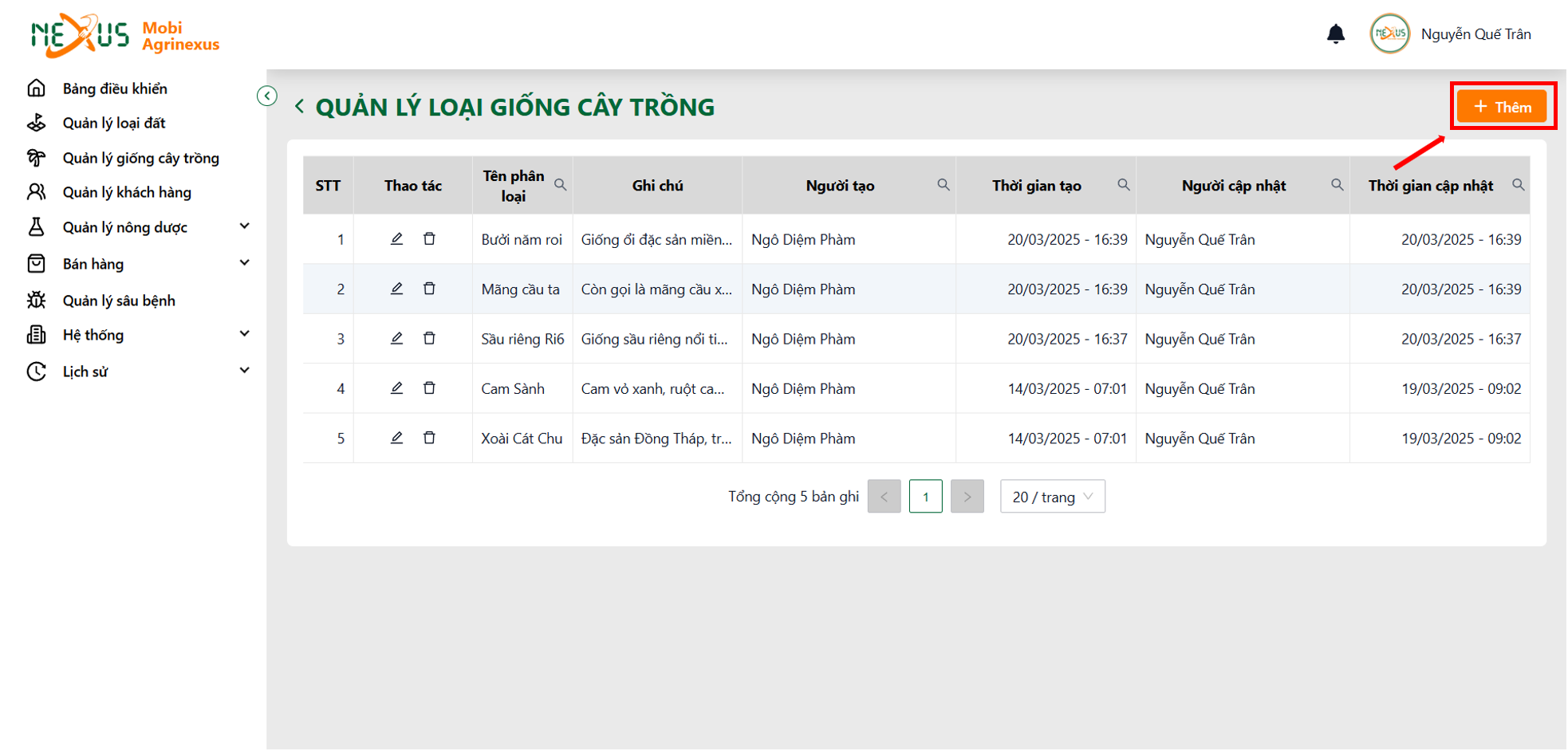1568x751 pixels.
Task: Delete the Mãng cầu ta row
Action: (429, 289)
